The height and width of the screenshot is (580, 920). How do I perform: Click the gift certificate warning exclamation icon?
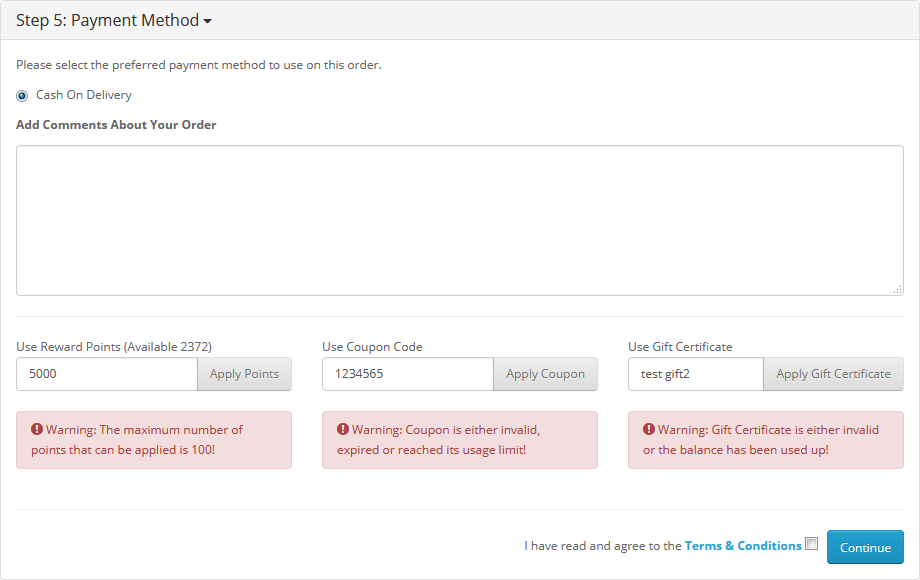[x=648, y=429]
